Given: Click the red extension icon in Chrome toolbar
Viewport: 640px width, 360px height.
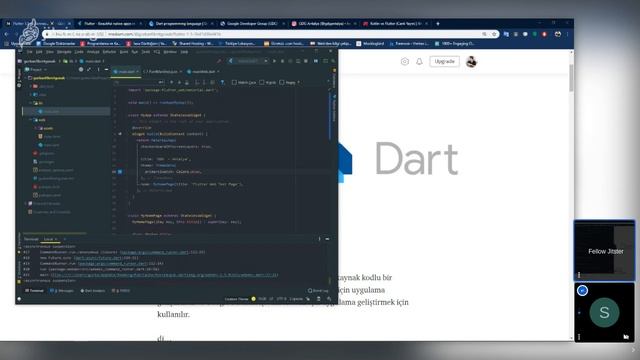Looking at the screenshot, I should (x=544, y=34).
